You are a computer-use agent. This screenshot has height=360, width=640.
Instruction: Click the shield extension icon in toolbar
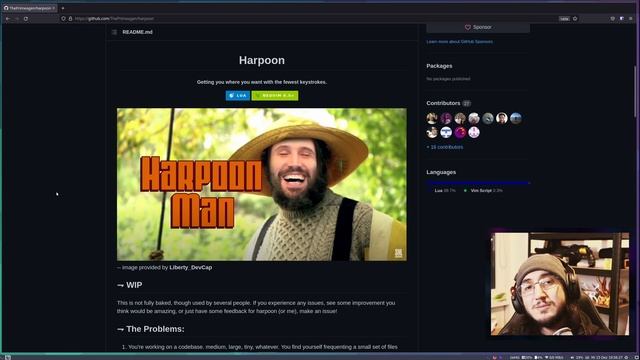click(613, 19)
